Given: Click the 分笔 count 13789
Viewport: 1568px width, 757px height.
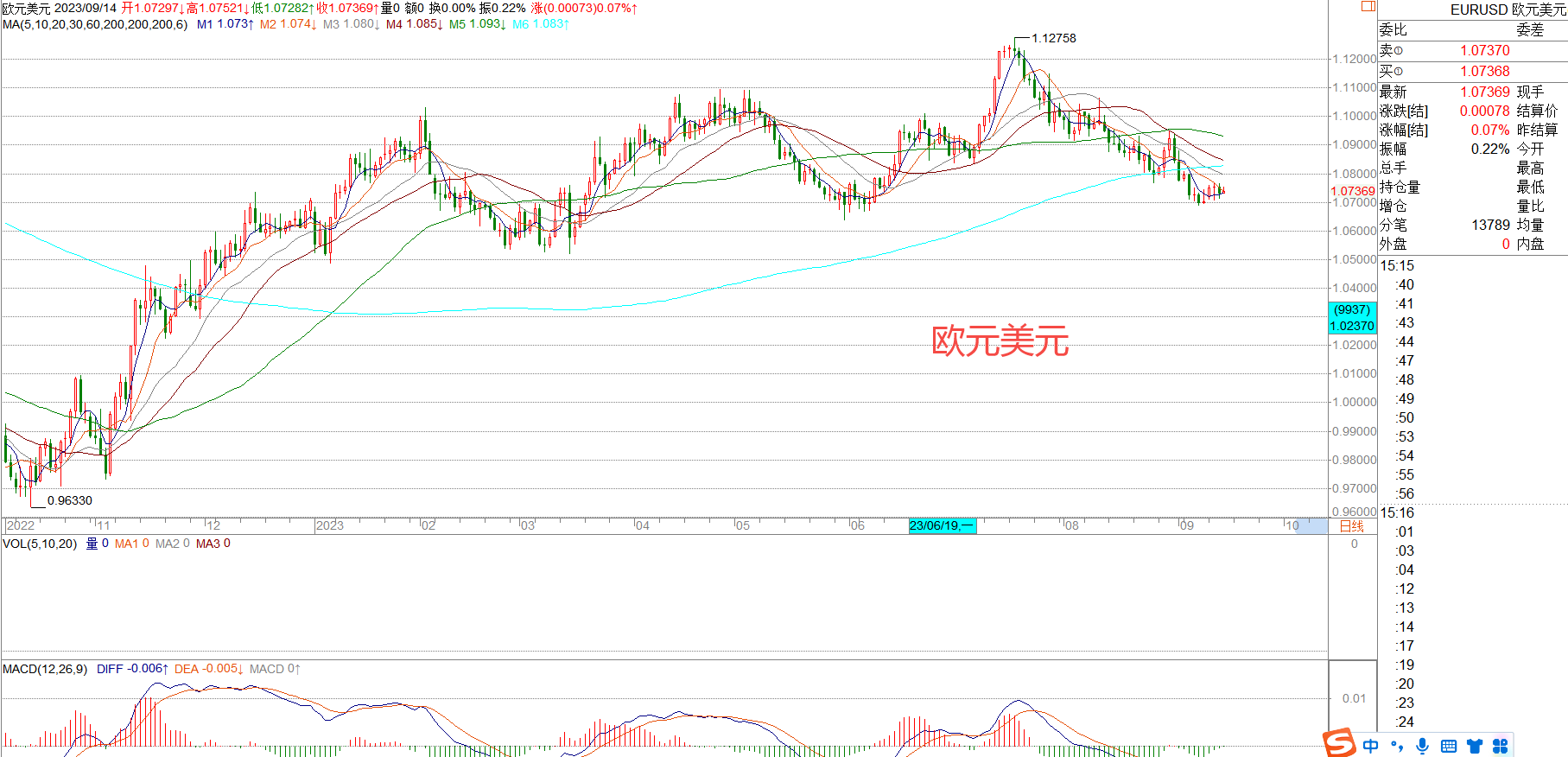Looking at the screenshot, I should click(1491, 225).
